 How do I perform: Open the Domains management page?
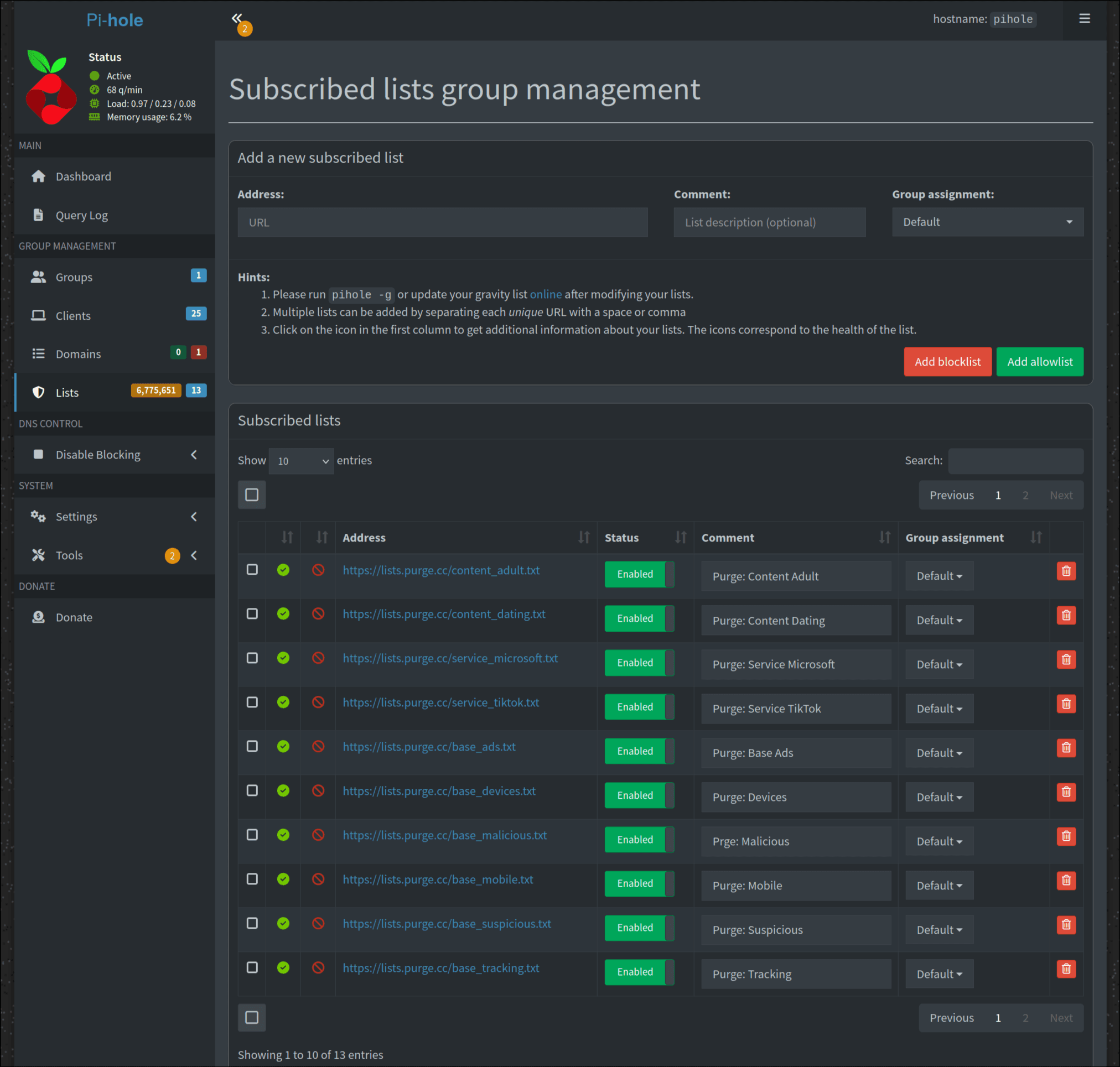78,354
